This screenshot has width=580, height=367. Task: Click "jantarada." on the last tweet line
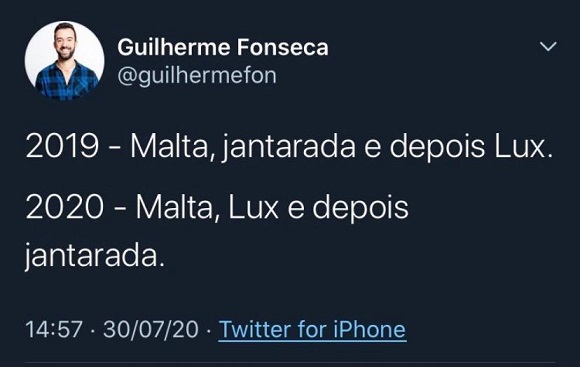(x=95, y=256)
